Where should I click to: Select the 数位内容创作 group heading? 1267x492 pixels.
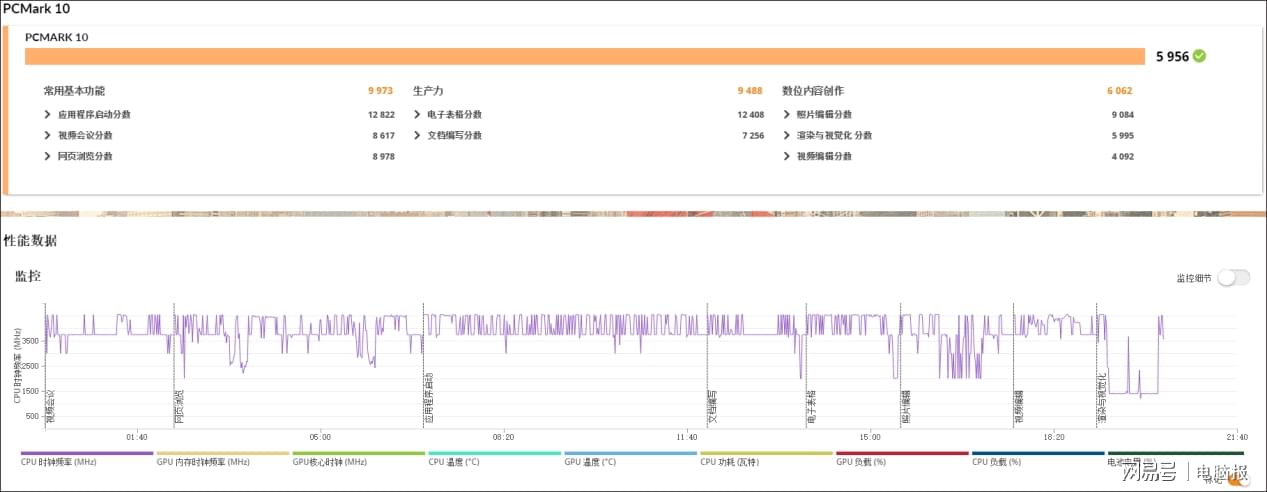pyautogui.click(x=813, y=91)
